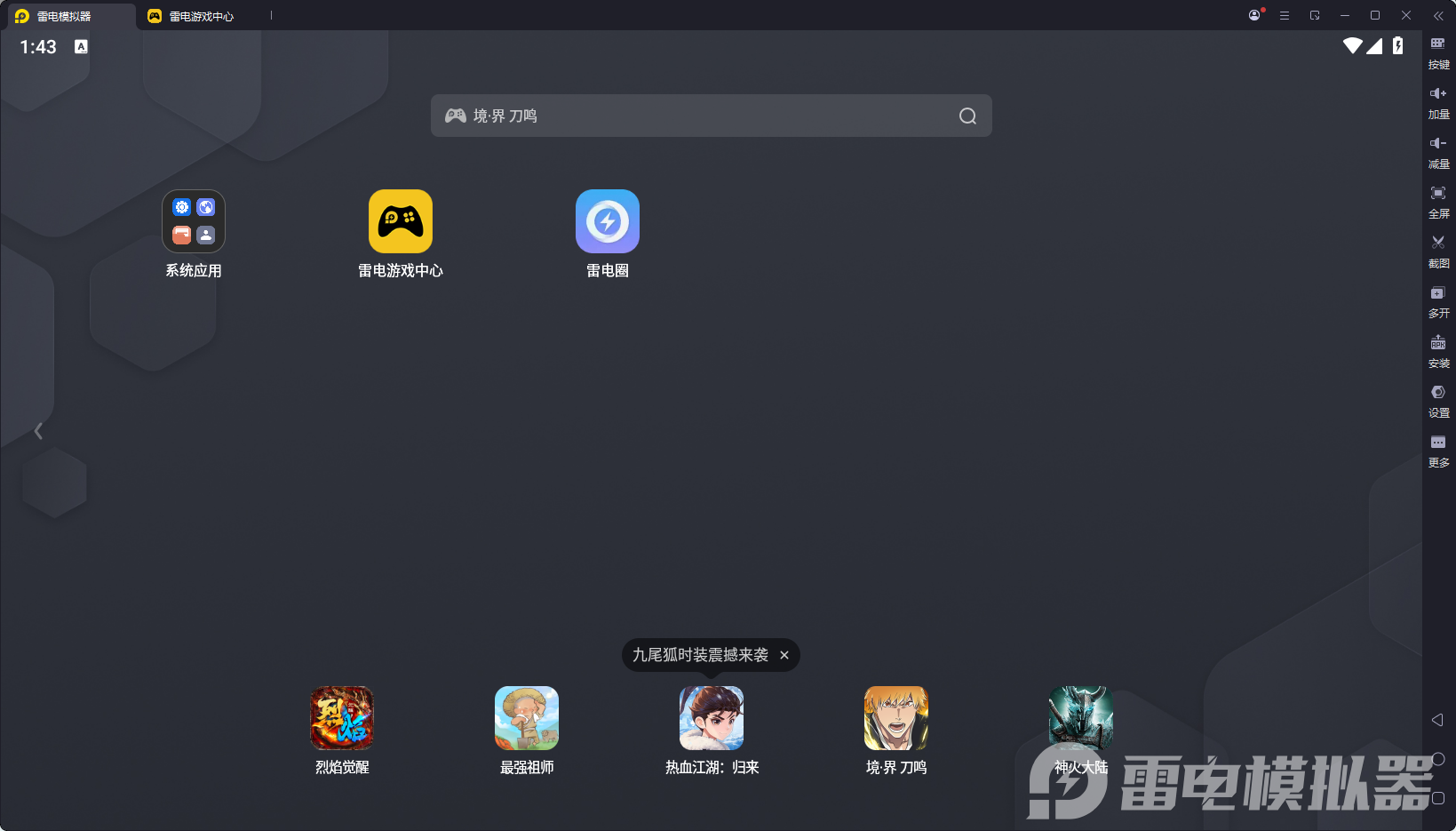Switch to the 雷电游戏中心 tab
Viewport: 1456px width, 831px height.
191,16
